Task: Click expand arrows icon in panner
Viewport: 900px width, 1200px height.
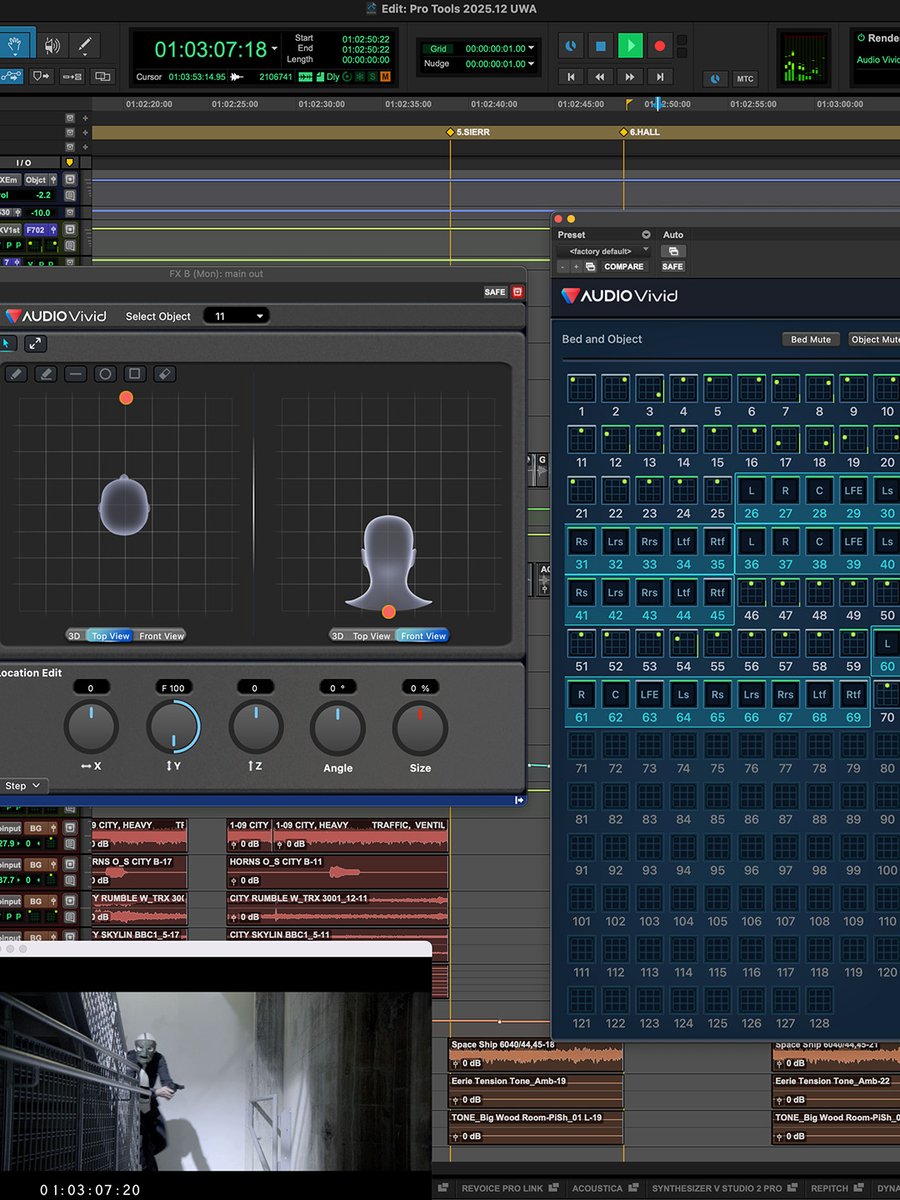Action: 35,343
